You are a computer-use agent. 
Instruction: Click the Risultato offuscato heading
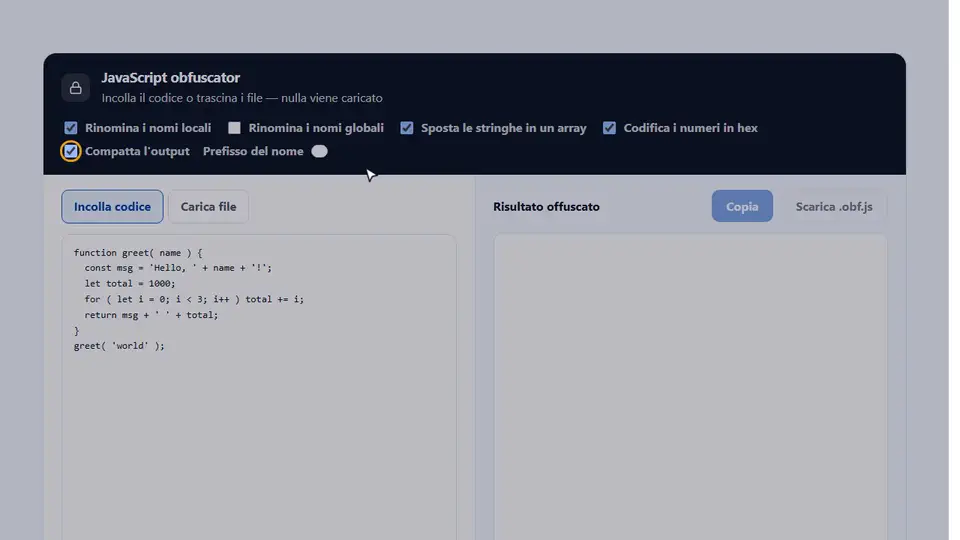click(x=546, y=207)
